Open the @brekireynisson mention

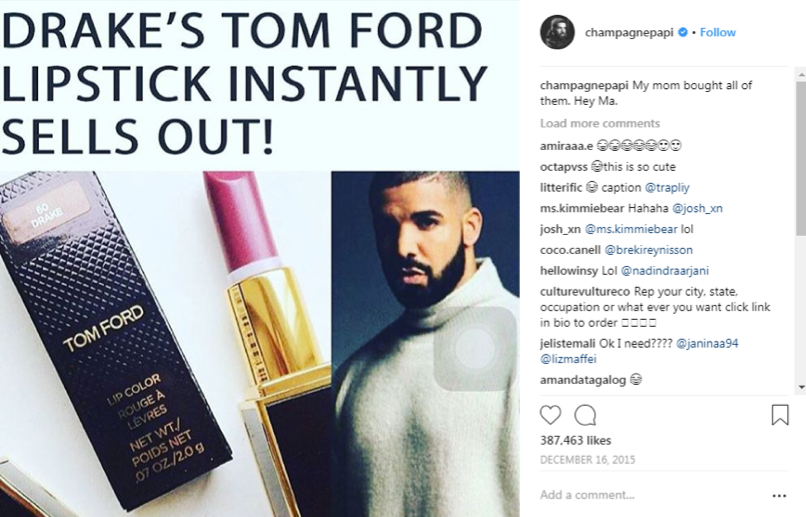click(x=648, y=250)
